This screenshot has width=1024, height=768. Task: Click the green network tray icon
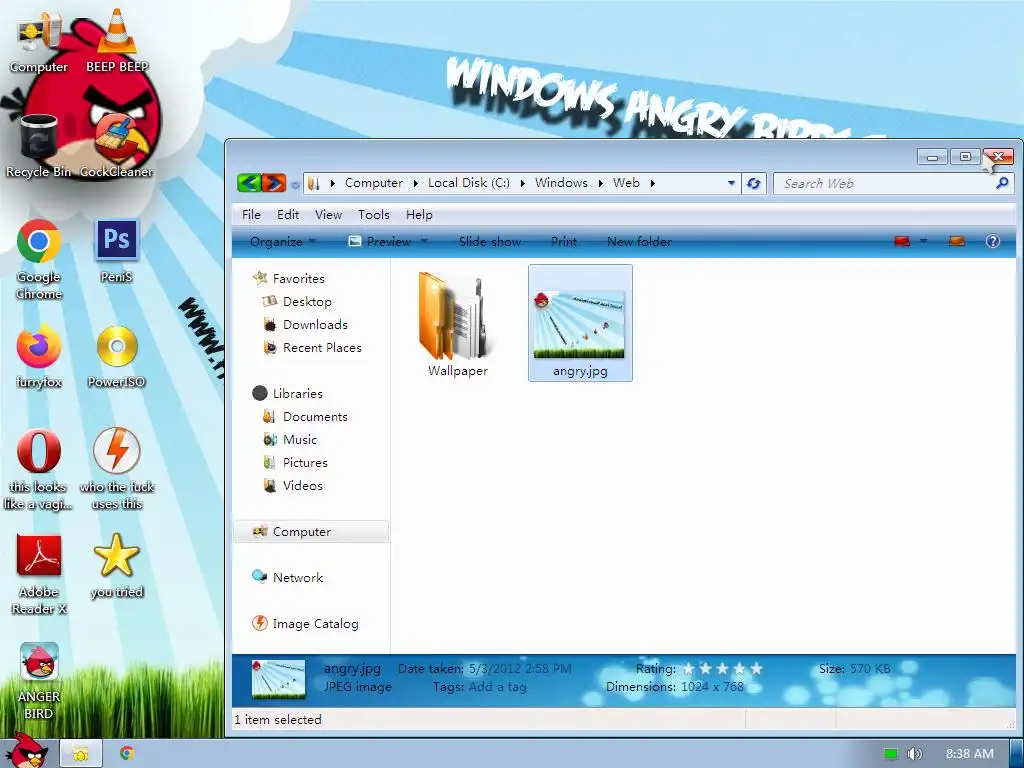tap(891, 754)
